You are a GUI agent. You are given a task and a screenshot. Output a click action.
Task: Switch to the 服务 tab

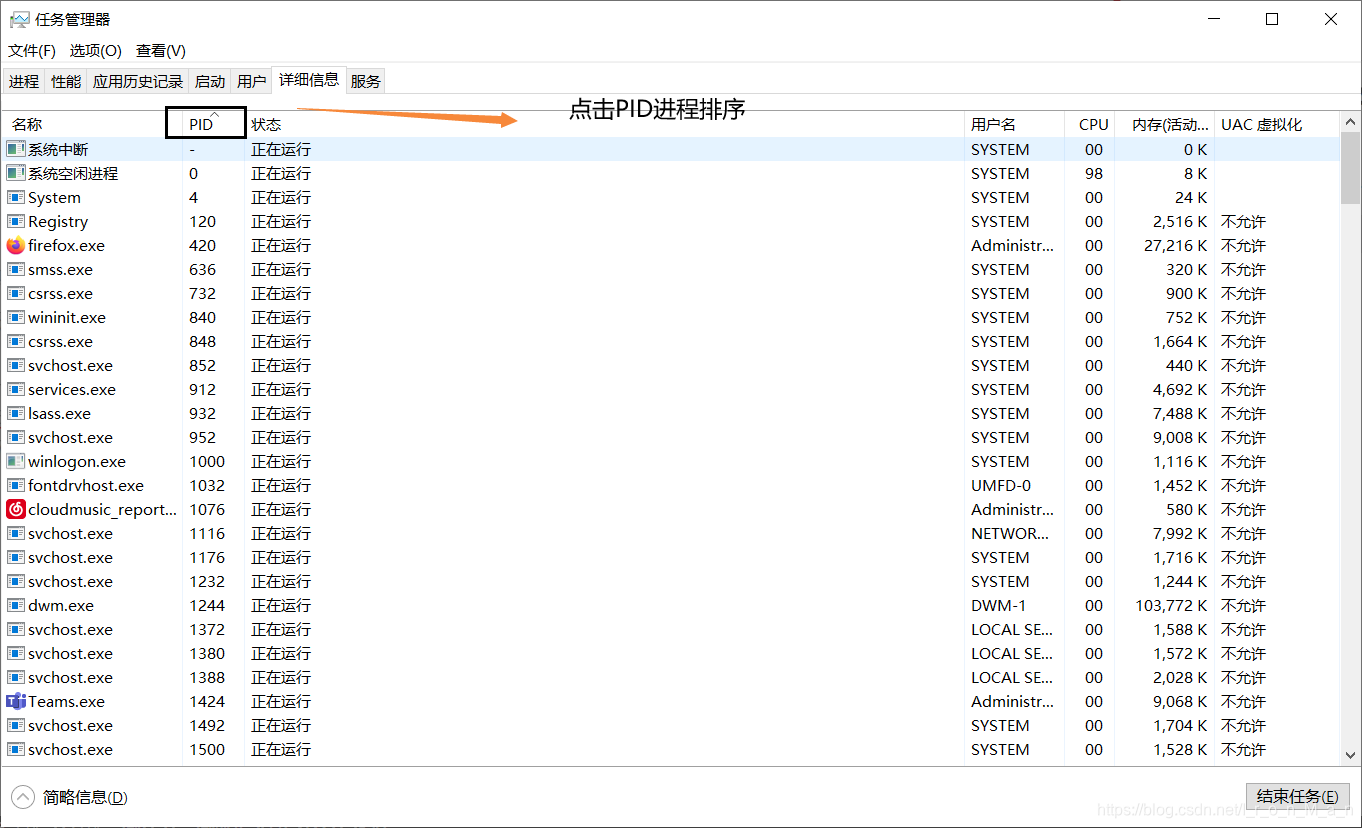pos(366,81)
